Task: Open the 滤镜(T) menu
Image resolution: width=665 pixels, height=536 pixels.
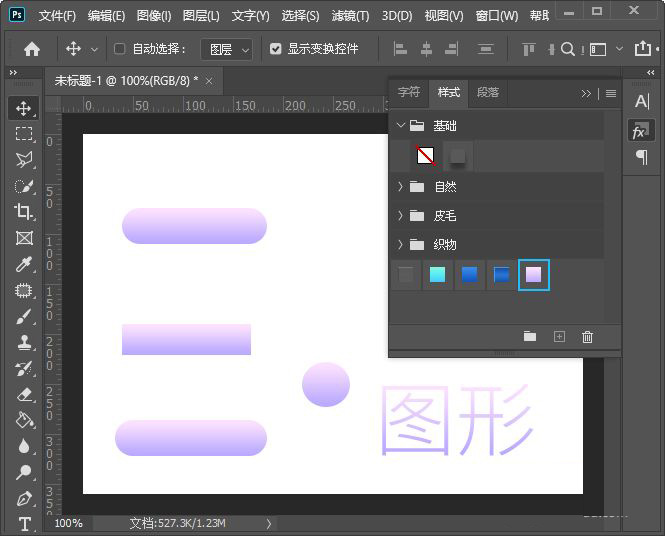Action: 350,16
